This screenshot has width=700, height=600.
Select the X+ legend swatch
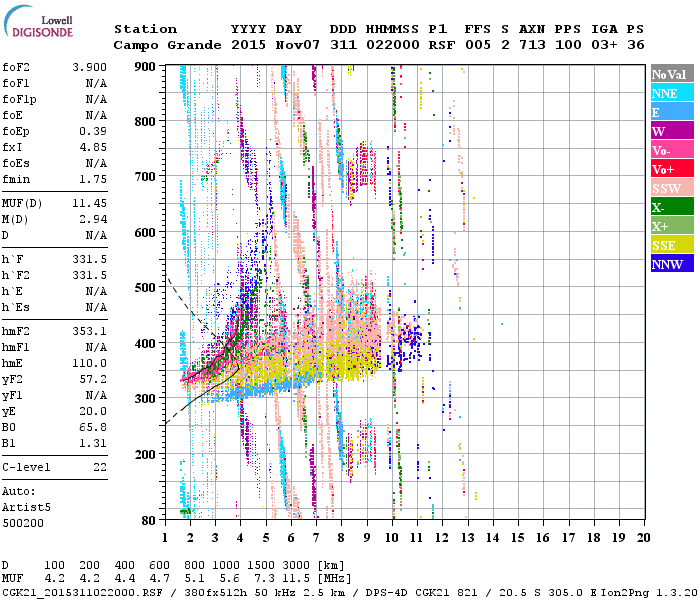coord(672,226)
